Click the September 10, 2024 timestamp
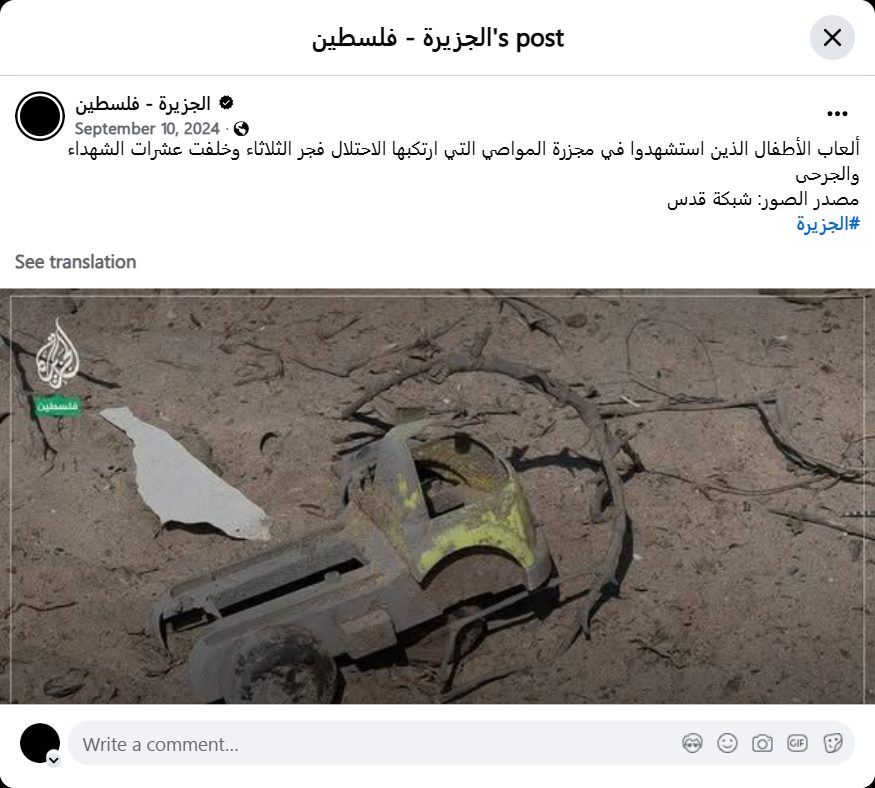 pos(147,129)
